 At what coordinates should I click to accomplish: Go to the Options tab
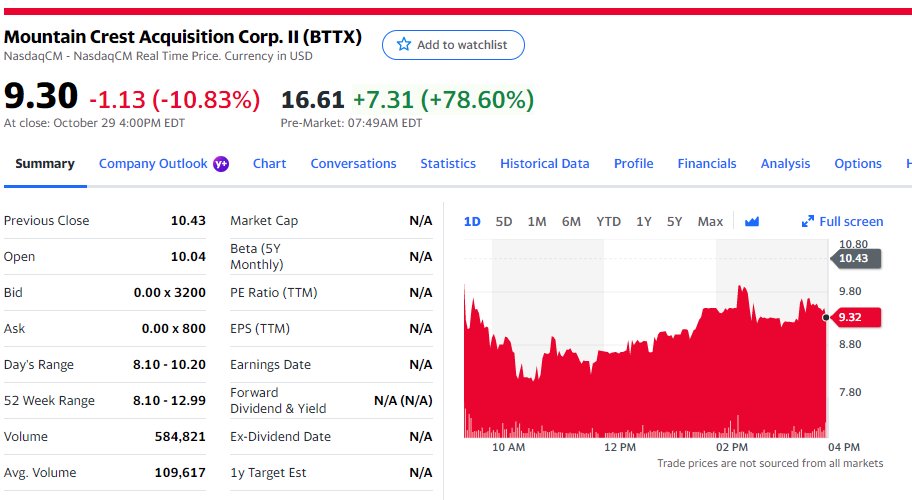pos(858,164)
